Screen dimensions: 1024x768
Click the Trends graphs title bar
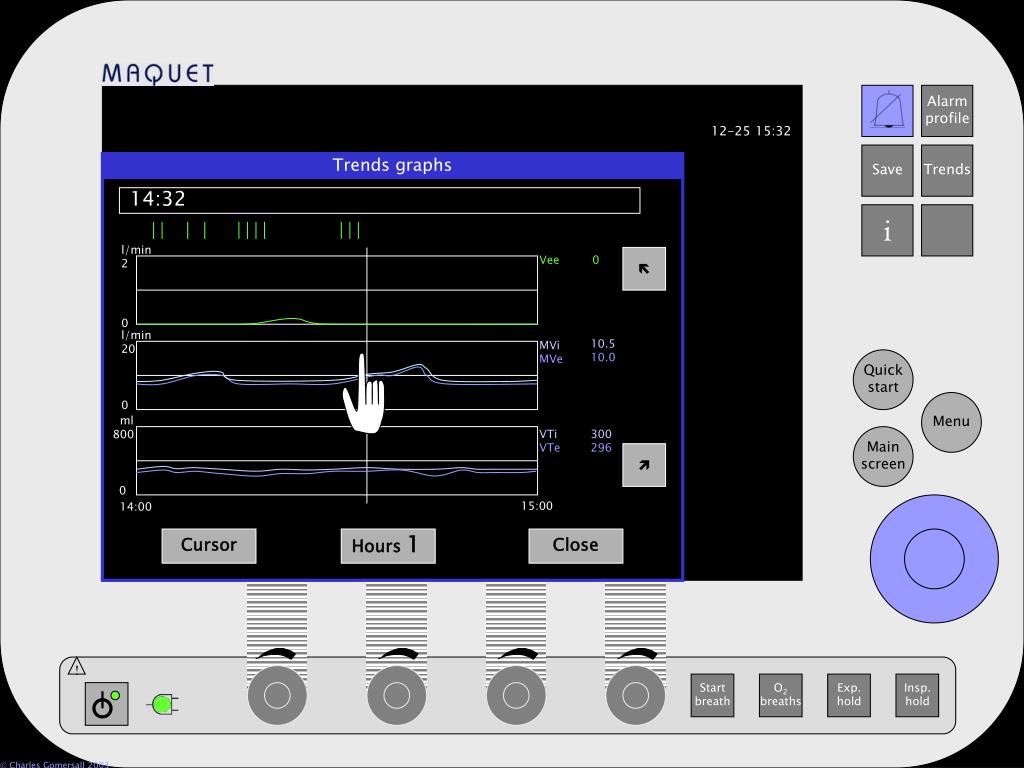click(392, 165)
